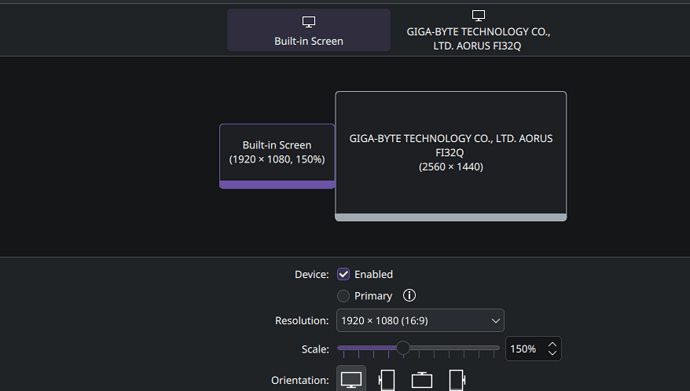The image size is (690, 391).
Task: Click the Built-in Screen tab monitor icon
Action: (x=308, y=22)
